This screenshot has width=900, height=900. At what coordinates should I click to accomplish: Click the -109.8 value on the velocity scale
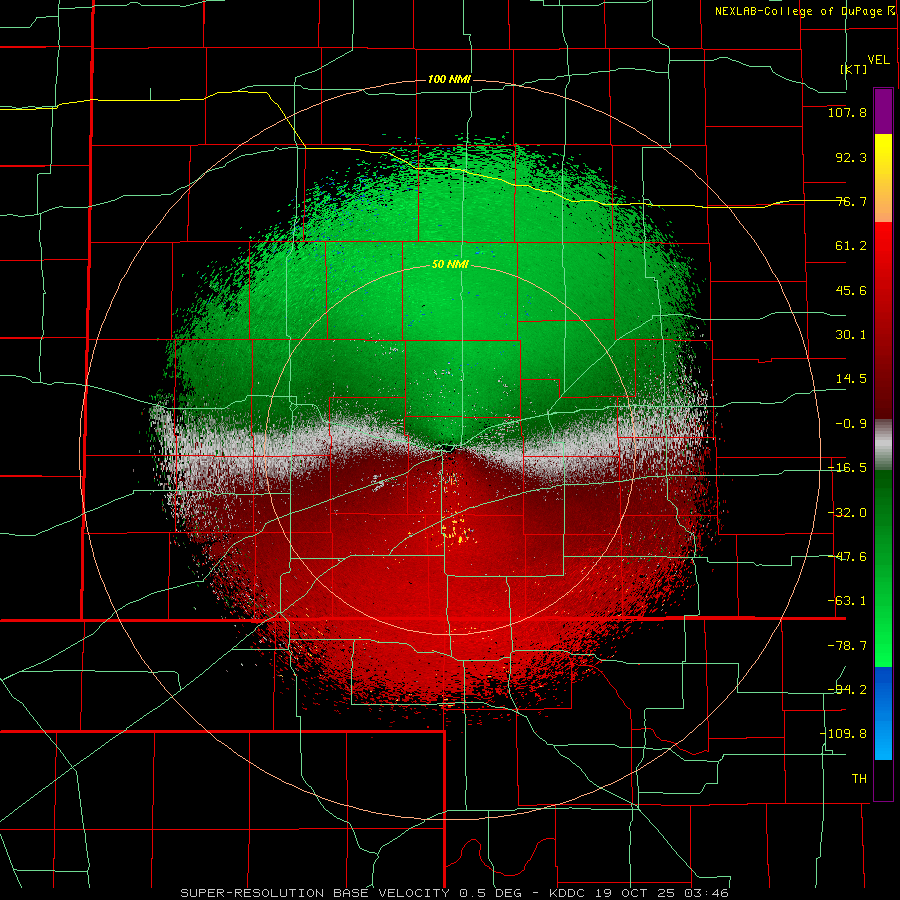point(843,734)
